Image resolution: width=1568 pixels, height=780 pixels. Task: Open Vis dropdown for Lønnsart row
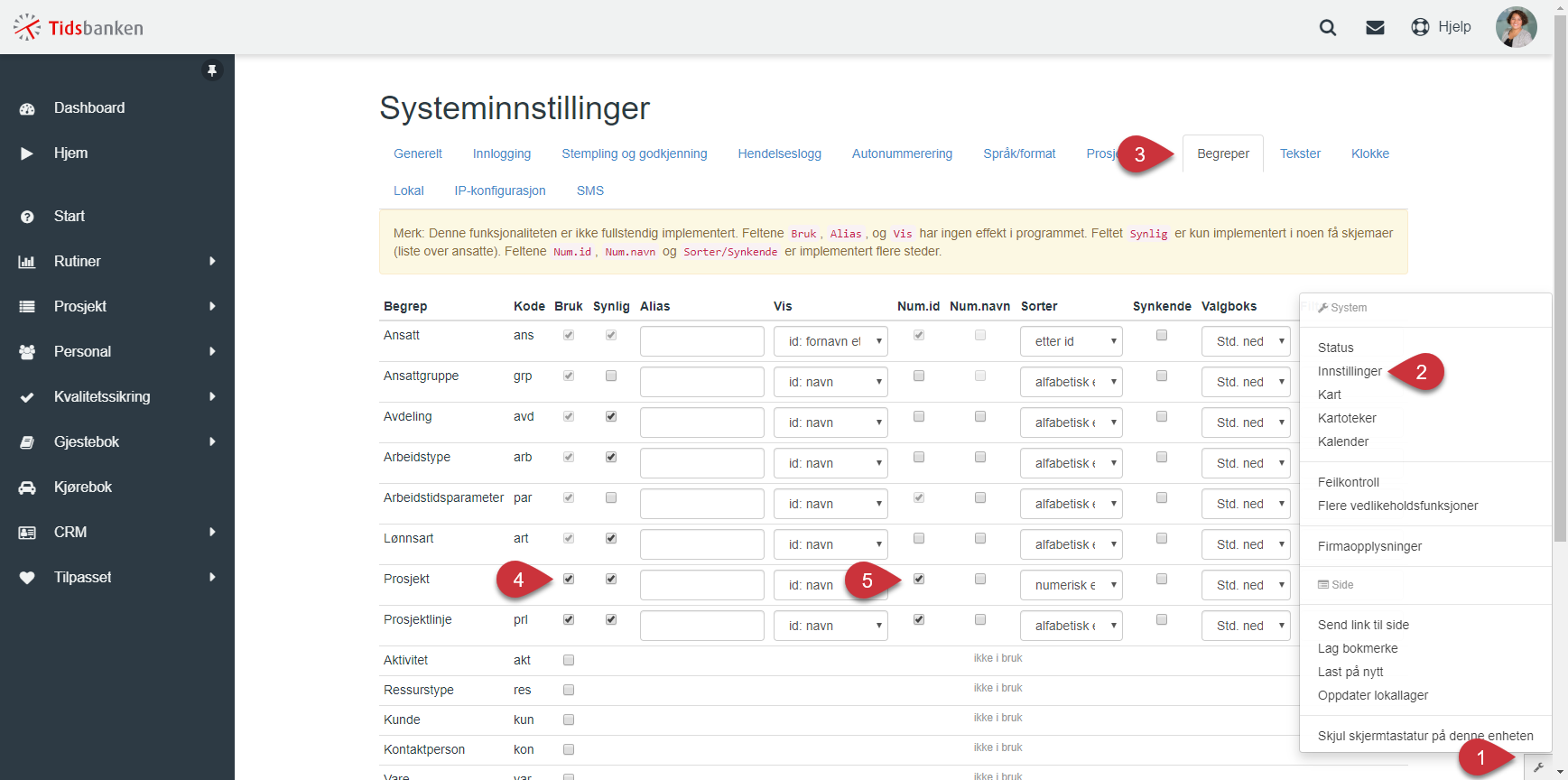(x=830, y=544)
